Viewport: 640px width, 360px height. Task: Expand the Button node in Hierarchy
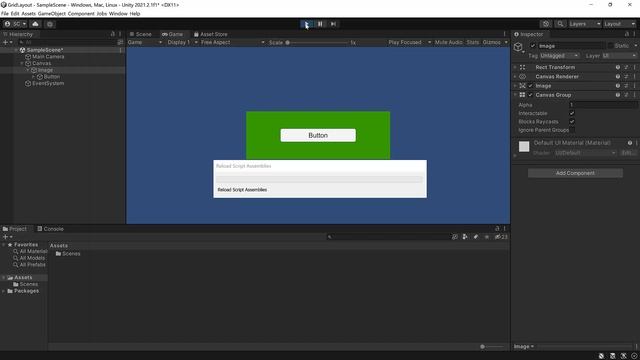point(33,77)
